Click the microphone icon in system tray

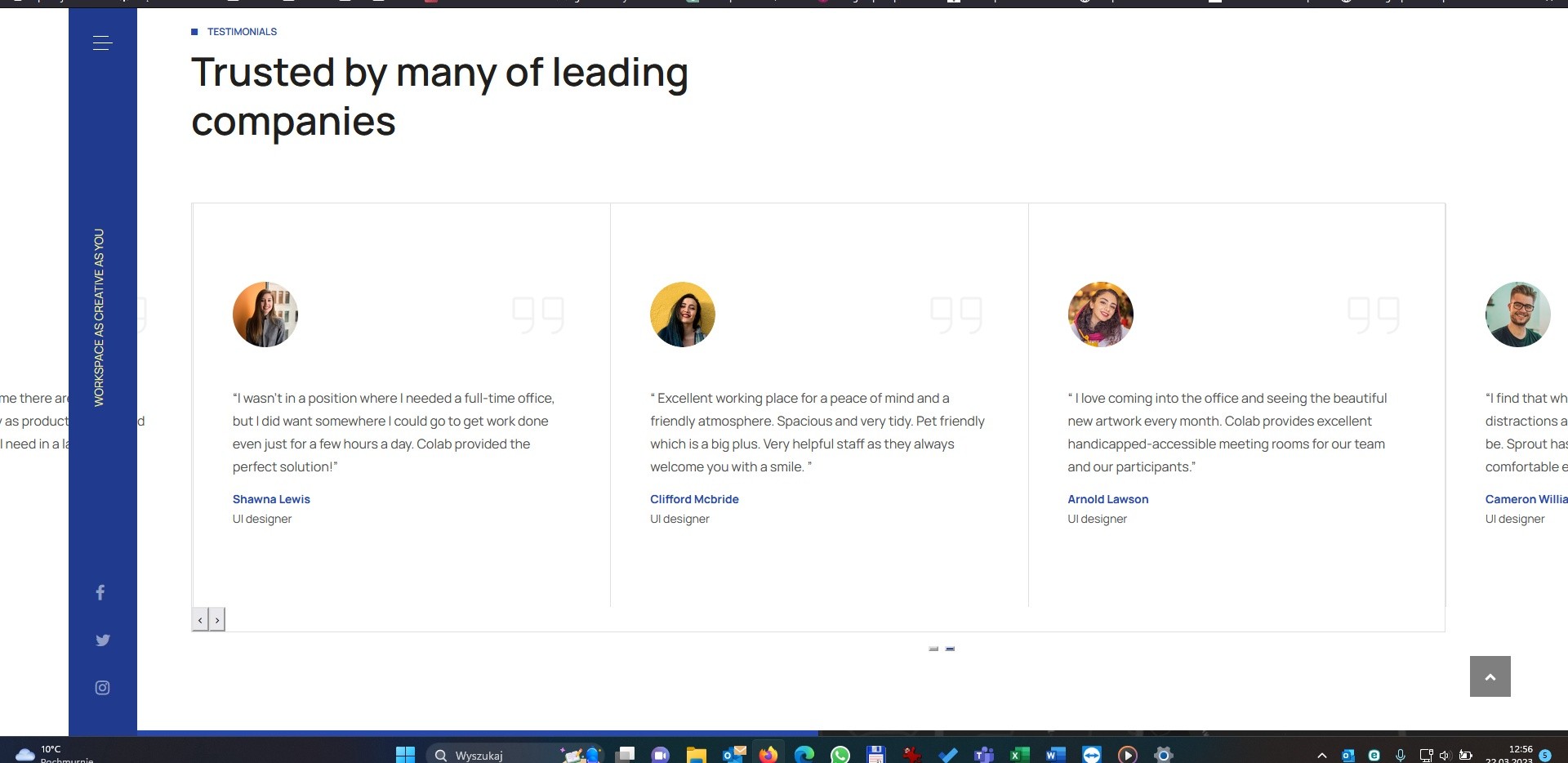[1401, 756]
